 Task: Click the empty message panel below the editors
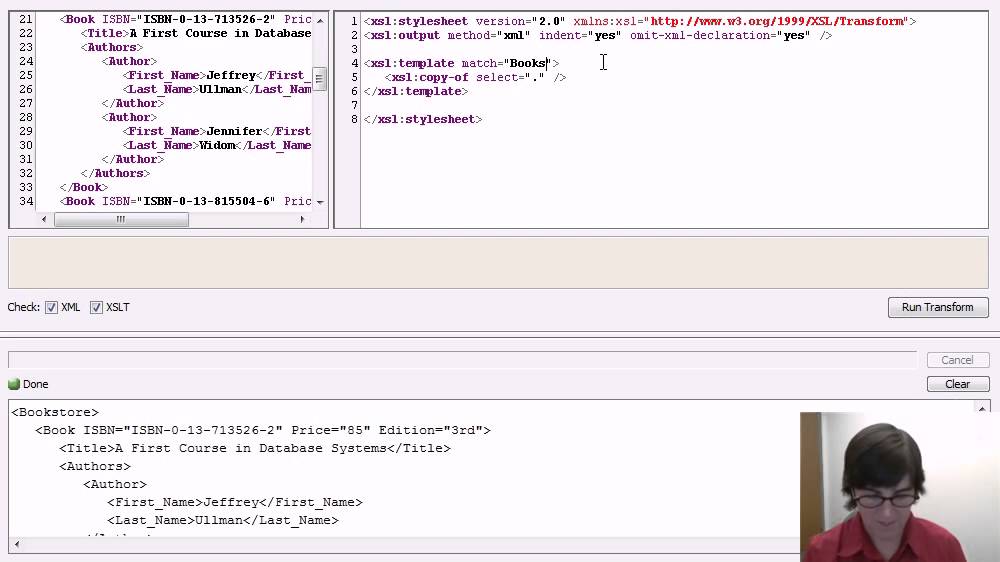tap(498, 262)
